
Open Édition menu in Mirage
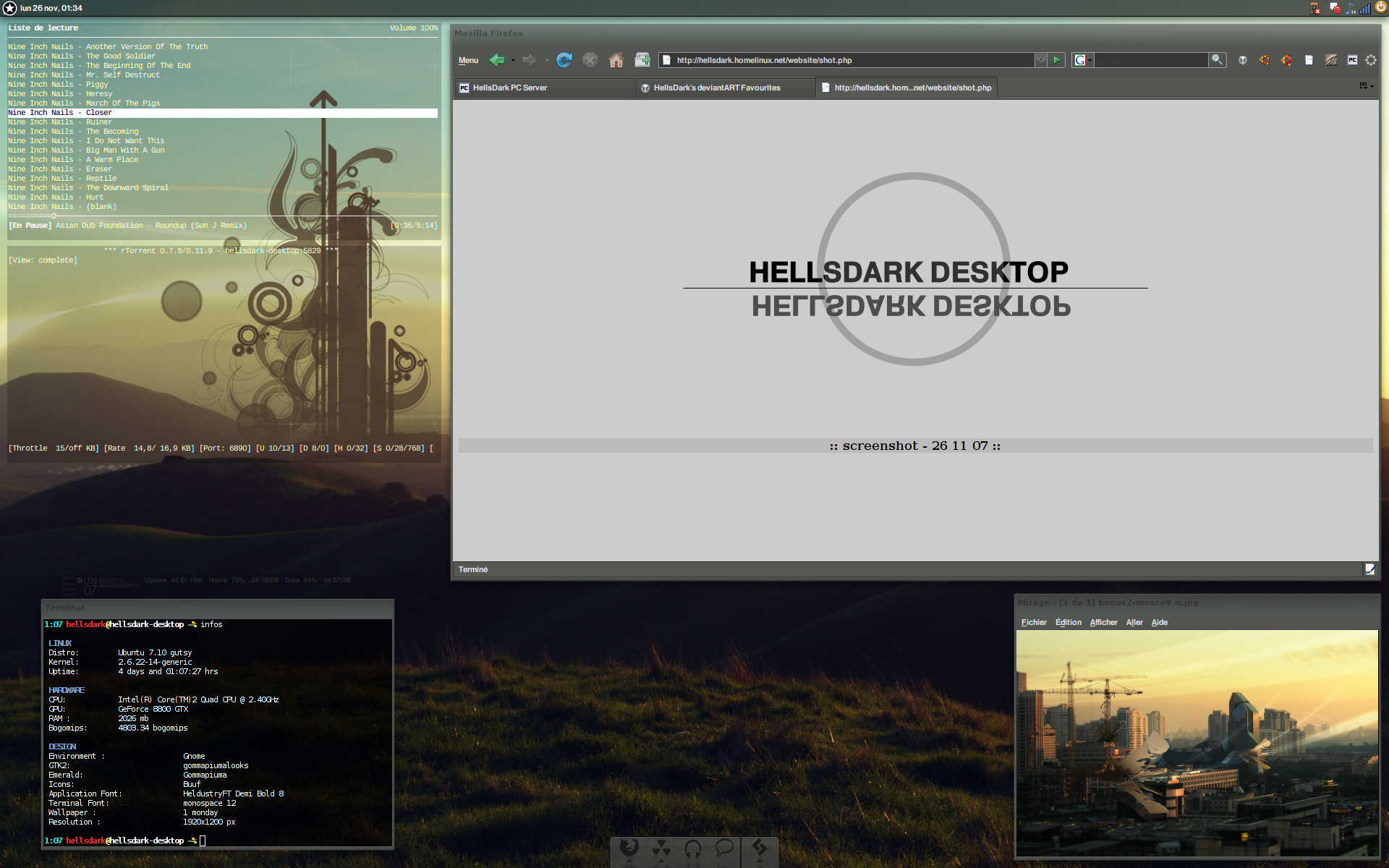point(1069,622)
